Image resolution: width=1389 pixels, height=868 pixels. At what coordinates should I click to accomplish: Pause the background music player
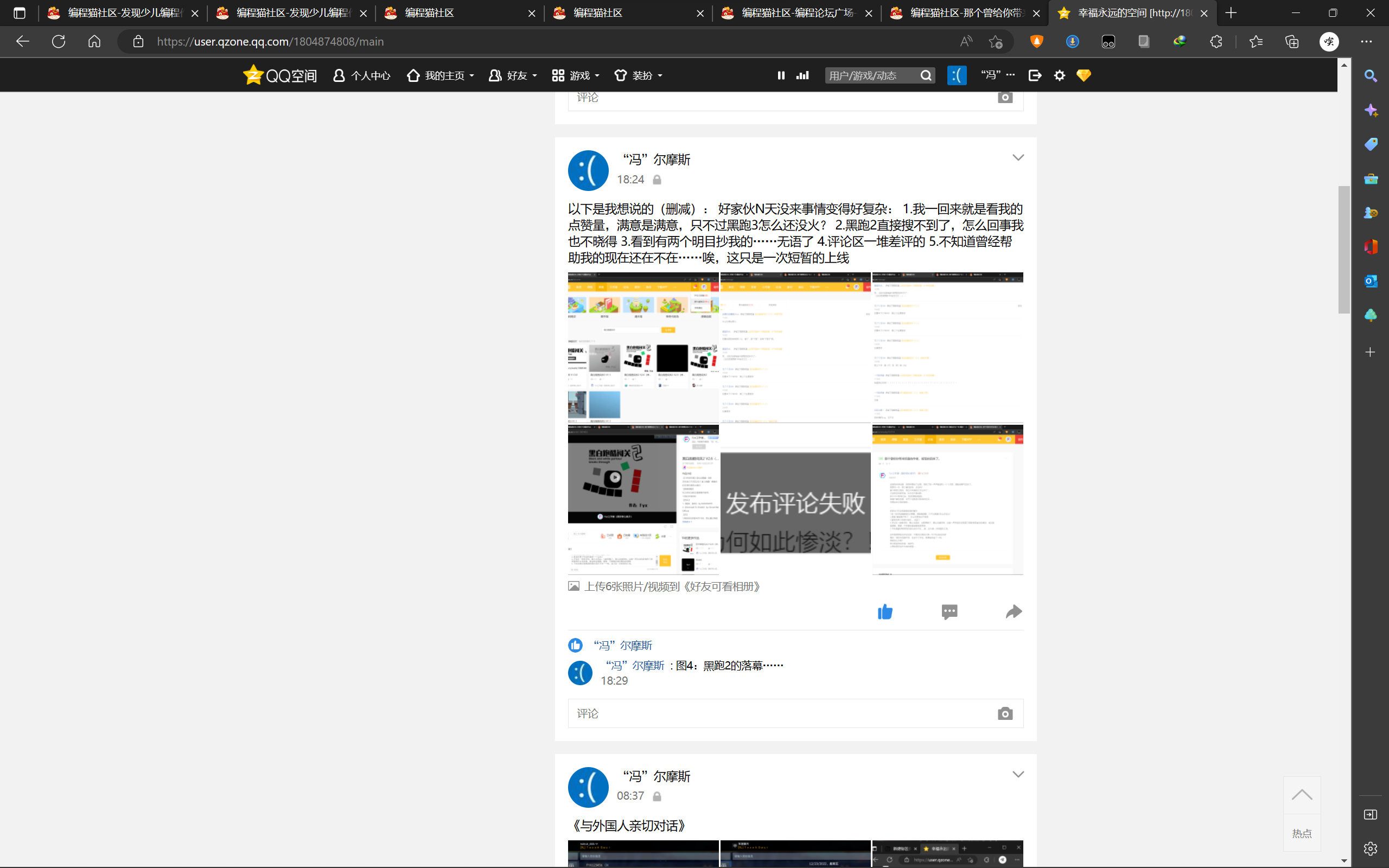pyautogui.click(x=781, y=75)
